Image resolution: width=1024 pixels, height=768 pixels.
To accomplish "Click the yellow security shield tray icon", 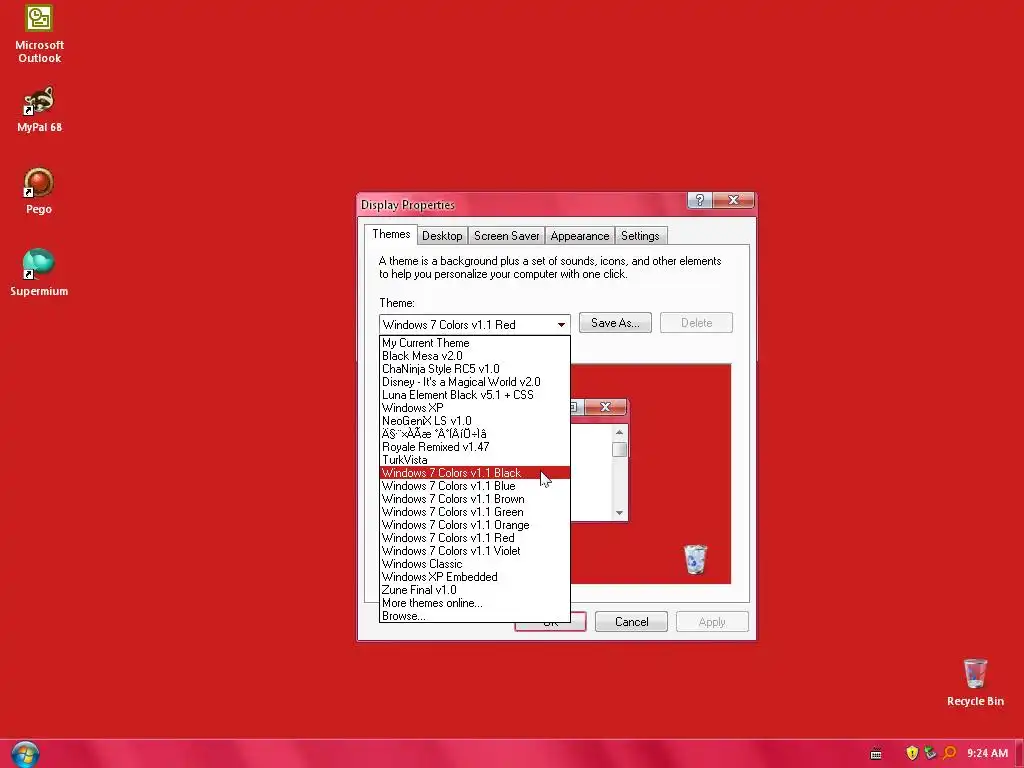I will click(912, 753).
